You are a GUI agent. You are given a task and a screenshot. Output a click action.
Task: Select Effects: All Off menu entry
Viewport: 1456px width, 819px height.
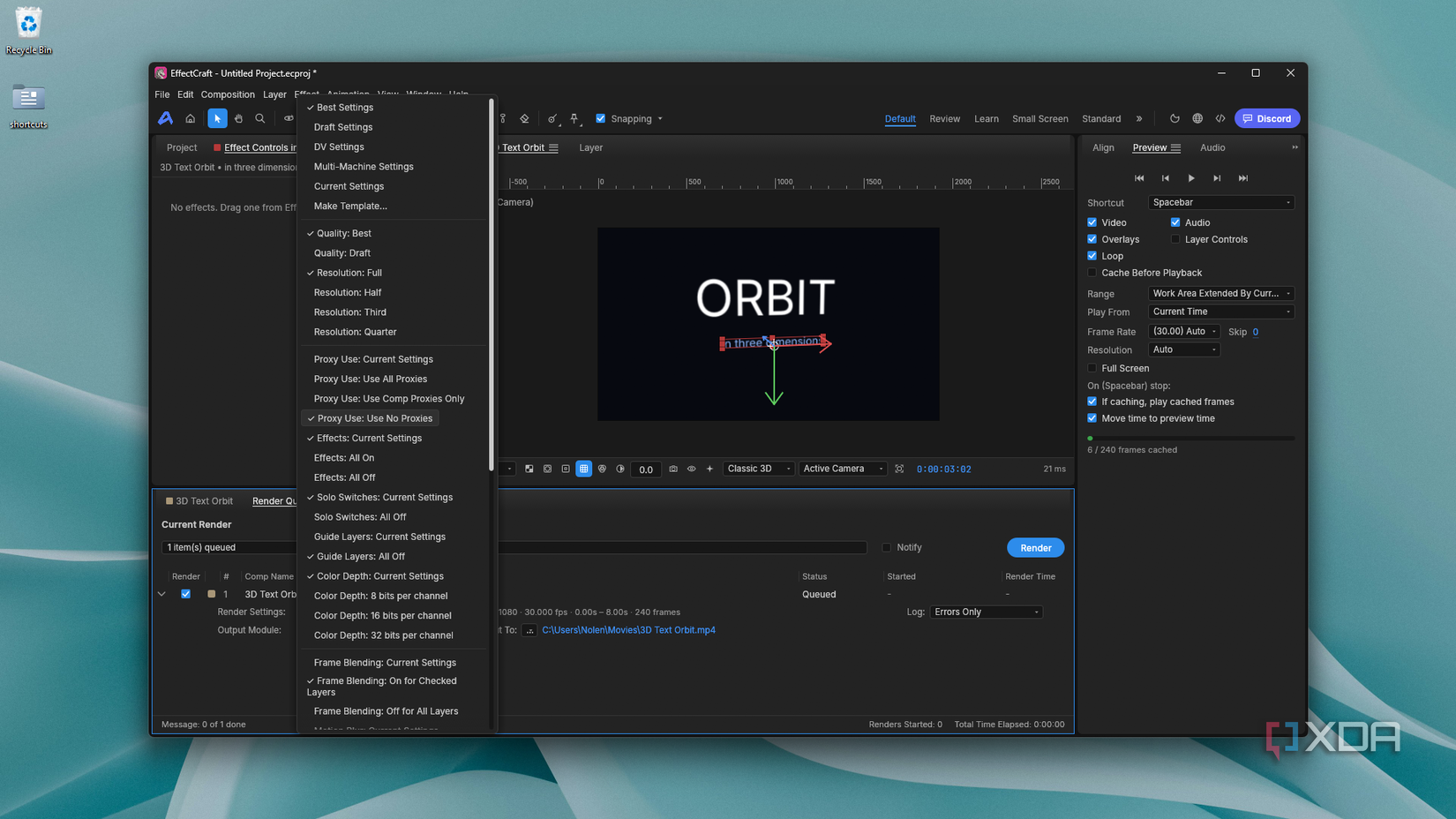[344, 477]
